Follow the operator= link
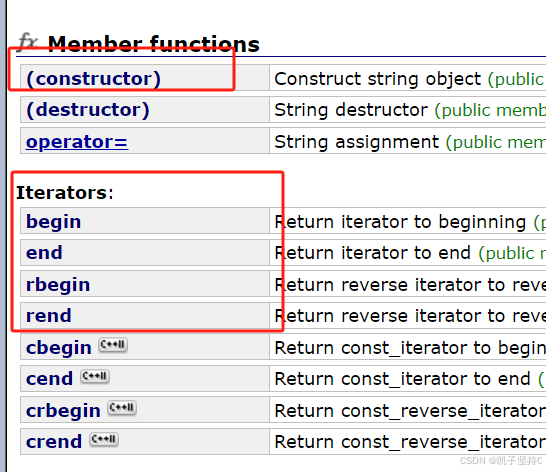 (77, 142)
